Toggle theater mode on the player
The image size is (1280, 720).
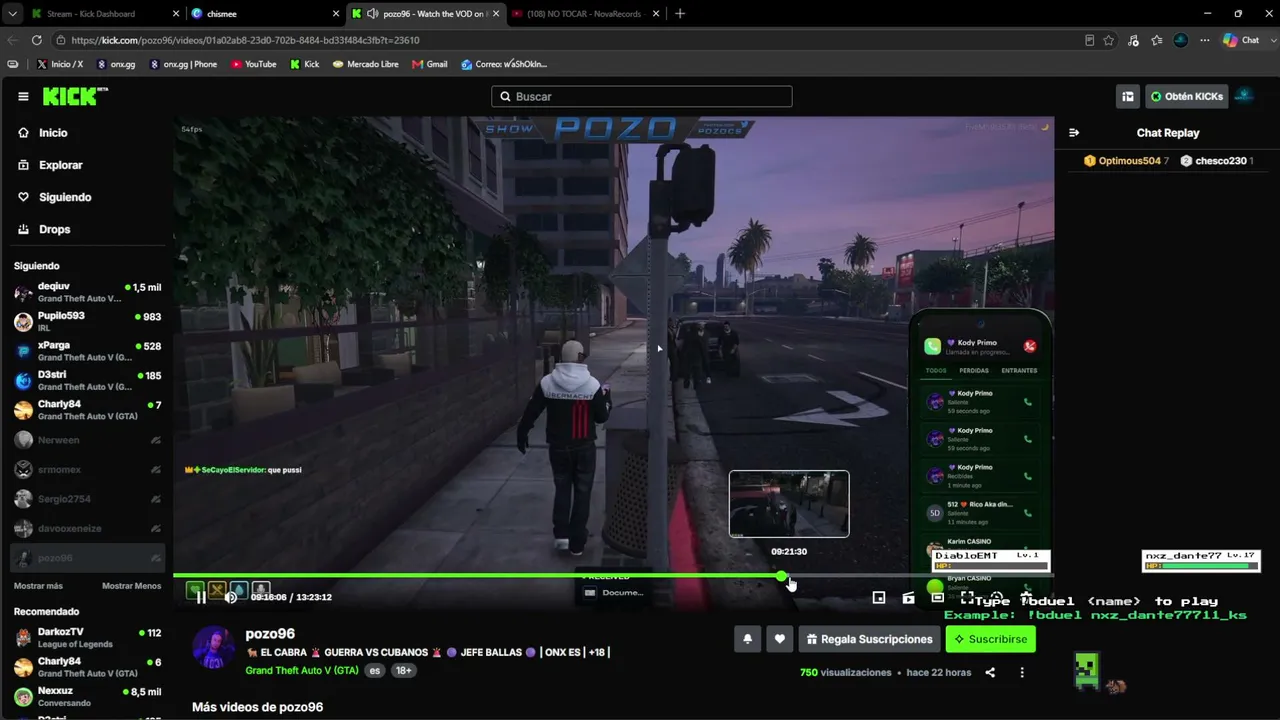pyautogui.click(x=937, y=597)
